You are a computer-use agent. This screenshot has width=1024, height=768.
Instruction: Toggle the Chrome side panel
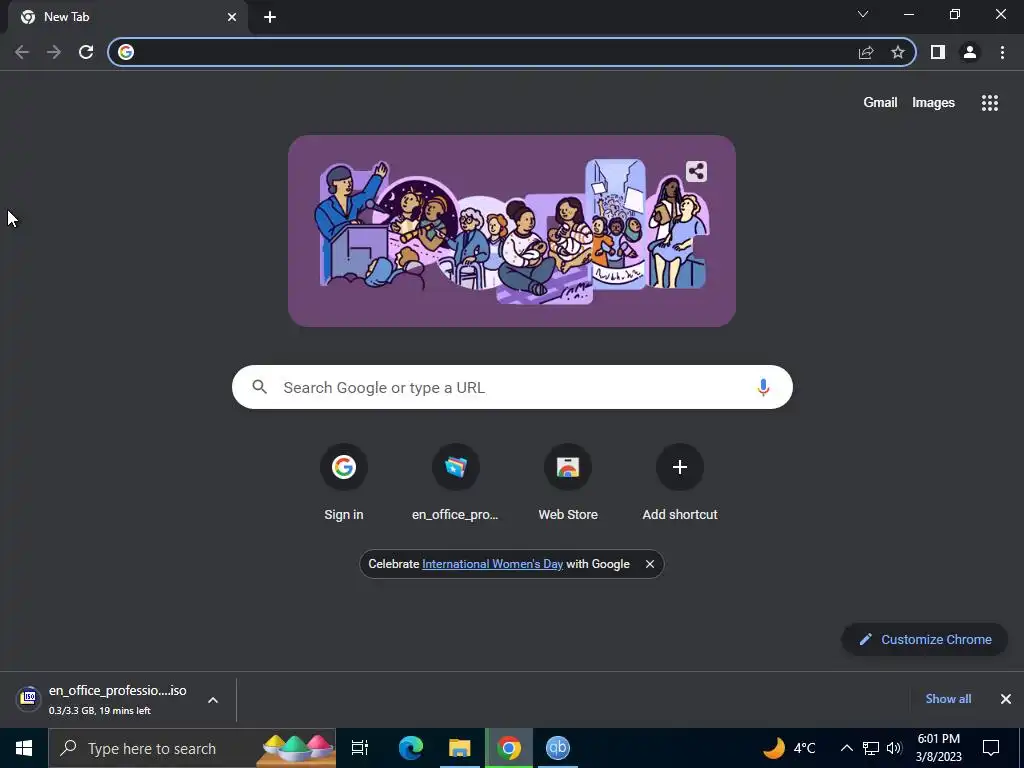click(x=938, y=52)
